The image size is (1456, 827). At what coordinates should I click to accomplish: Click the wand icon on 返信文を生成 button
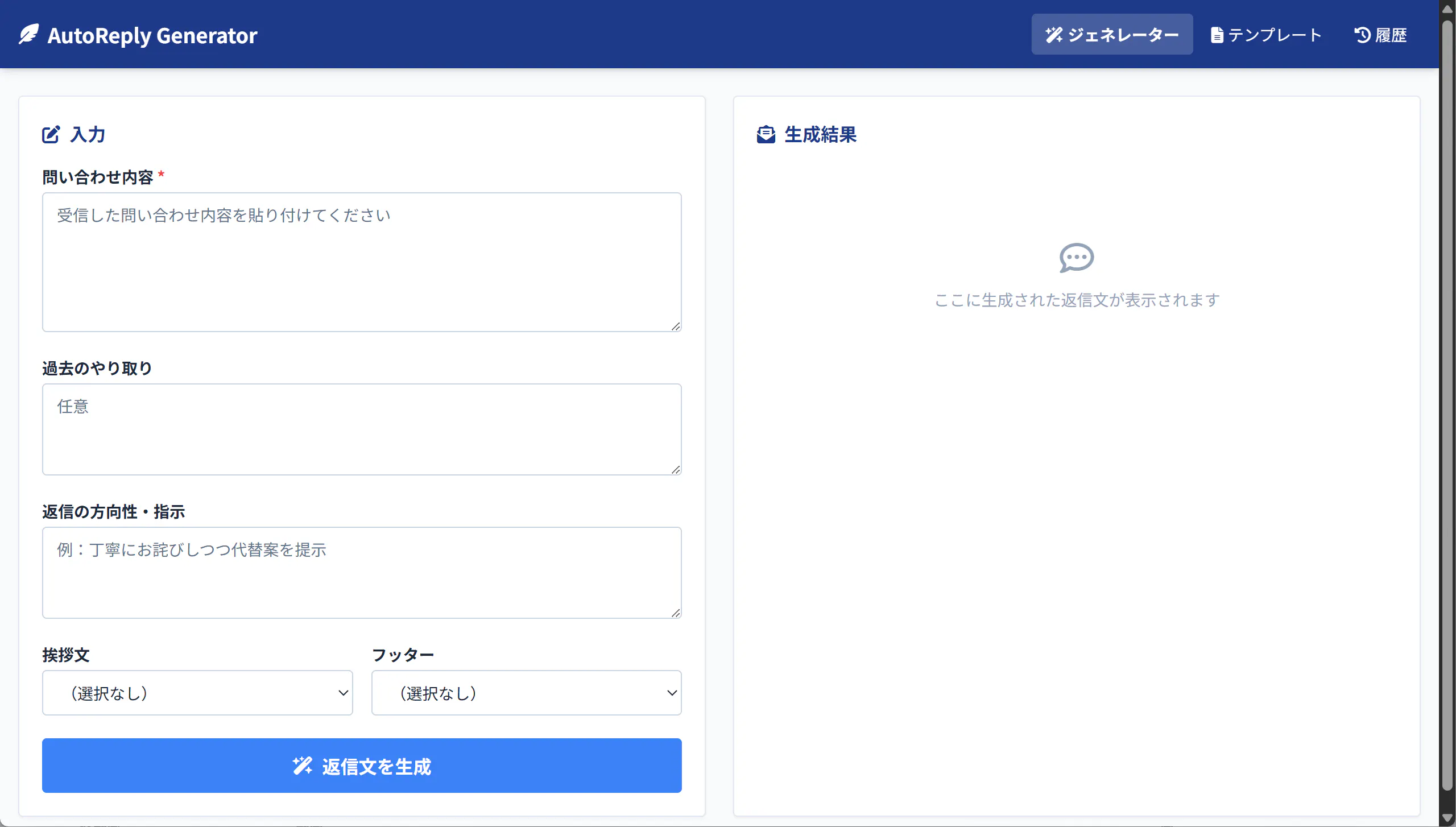tap(302, 766)
